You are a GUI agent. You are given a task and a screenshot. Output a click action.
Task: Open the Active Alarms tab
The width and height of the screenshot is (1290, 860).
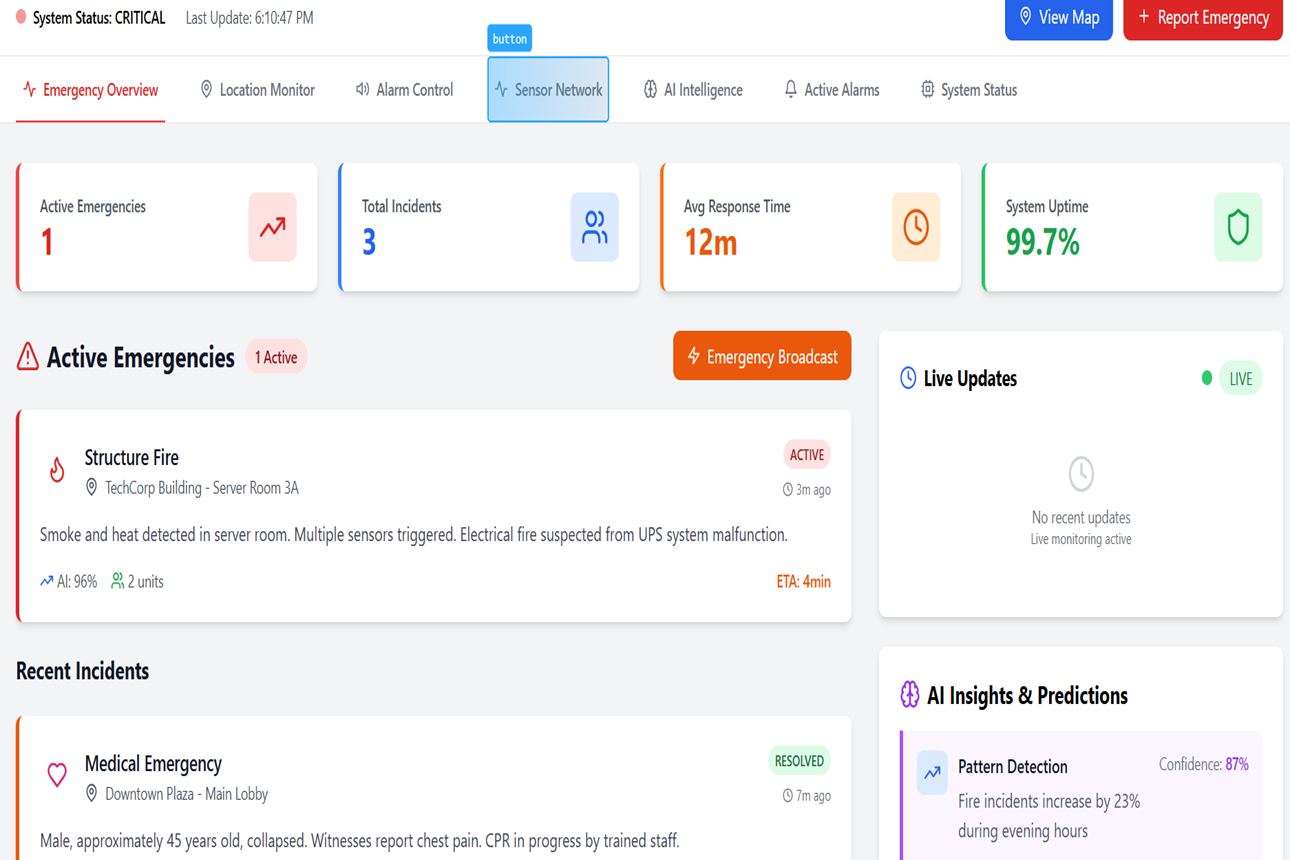pyautogui.click(x=832, y=90)
